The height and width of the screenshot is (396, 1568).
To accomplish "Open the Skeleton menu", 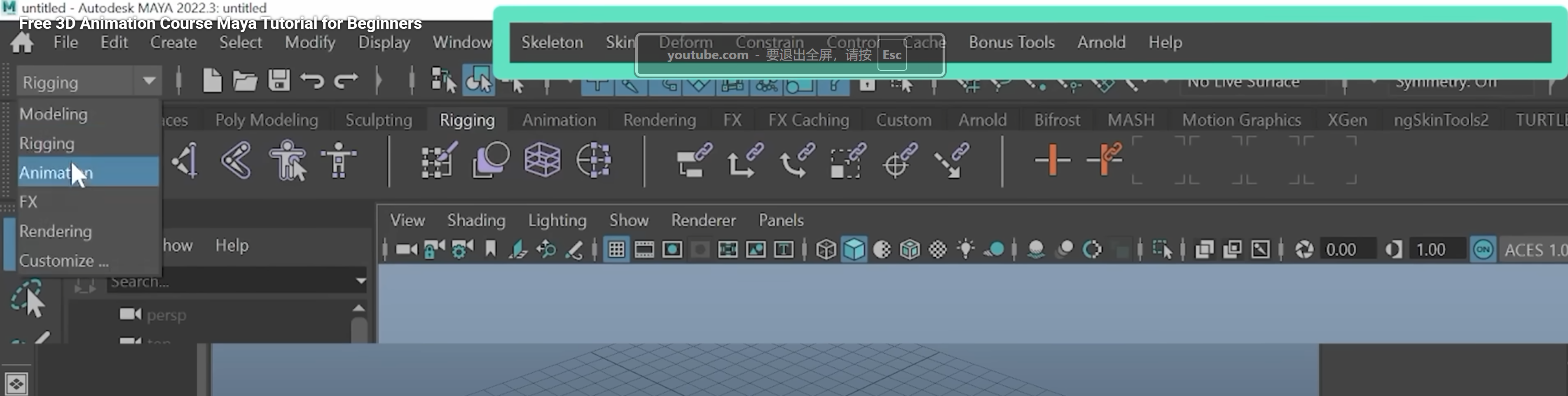I will coord(552,42).
